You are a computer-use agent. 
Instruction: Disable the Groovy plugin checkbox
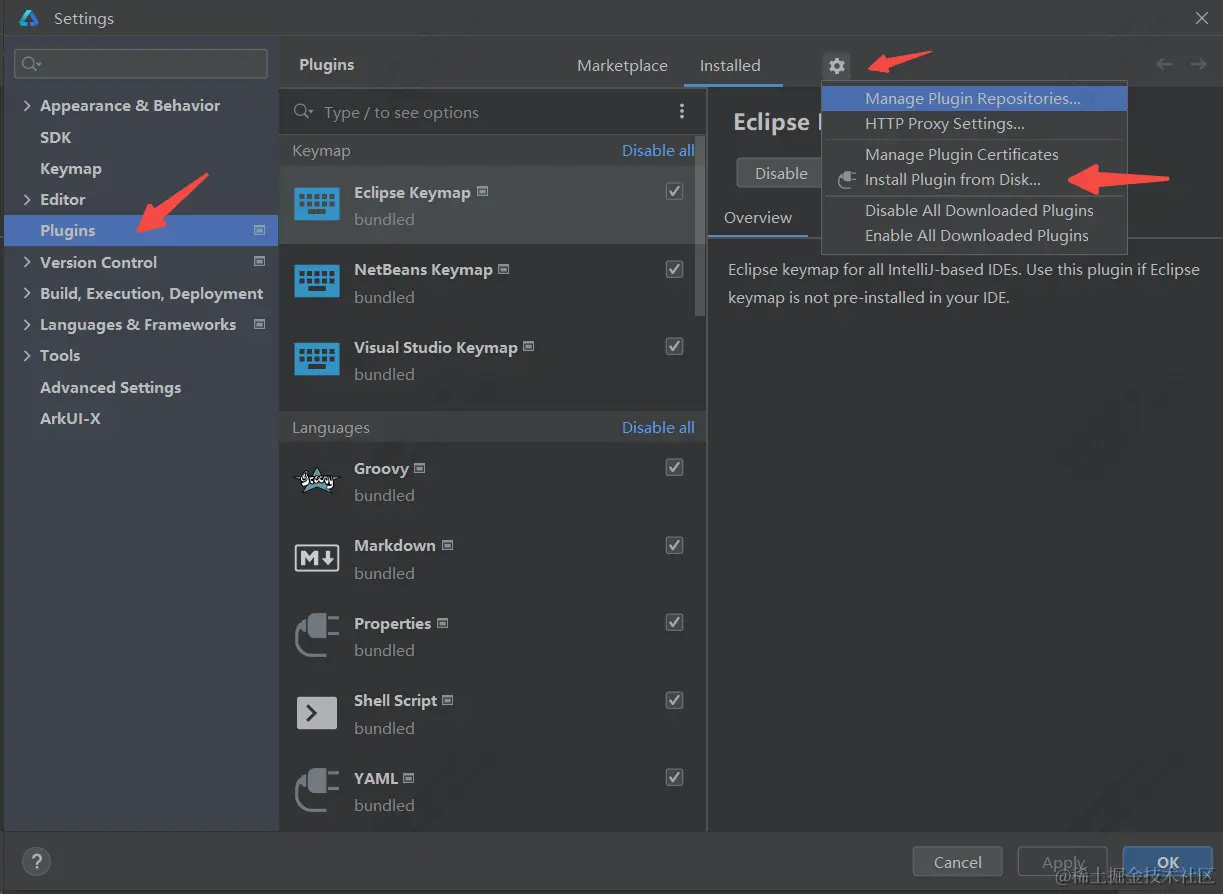point(675,467)
